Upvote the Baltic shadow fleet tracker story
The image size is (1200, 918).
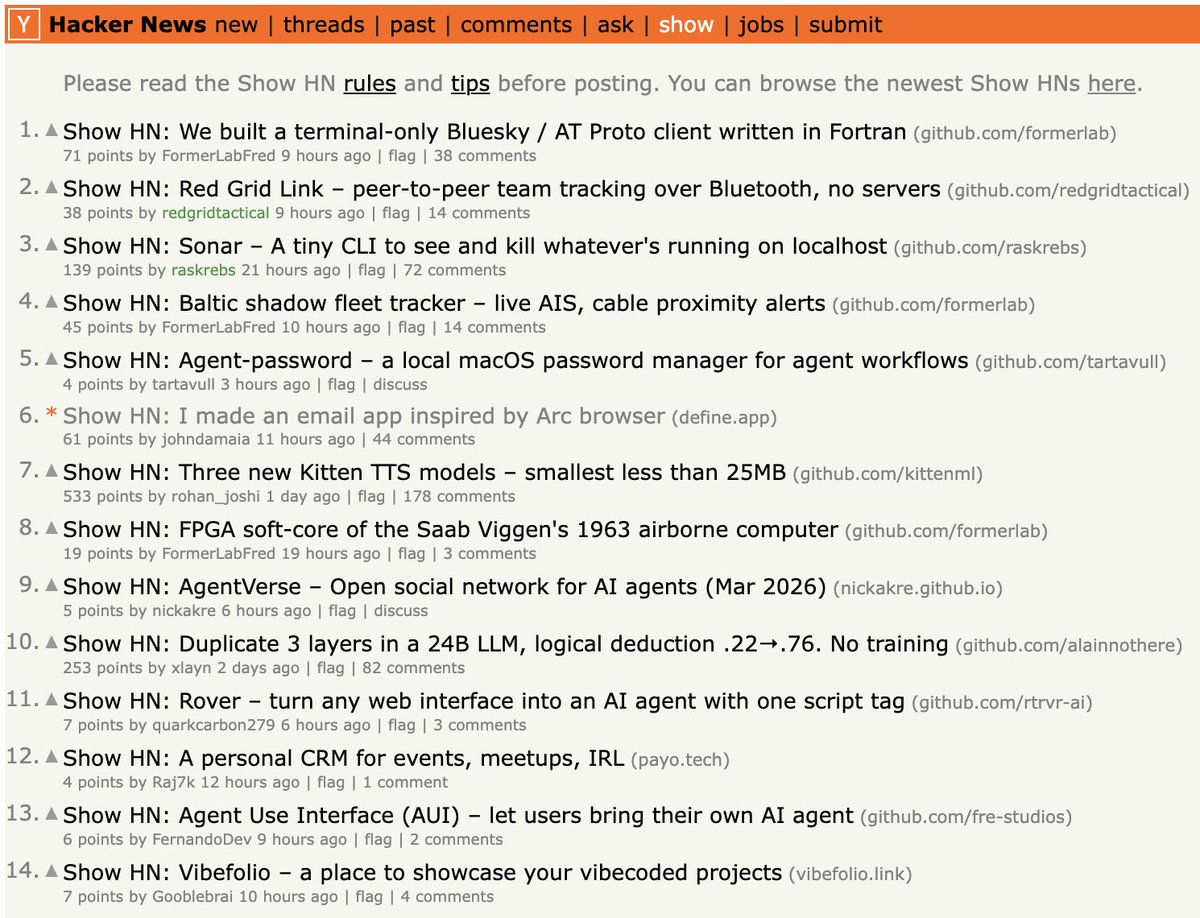point(52,301)
